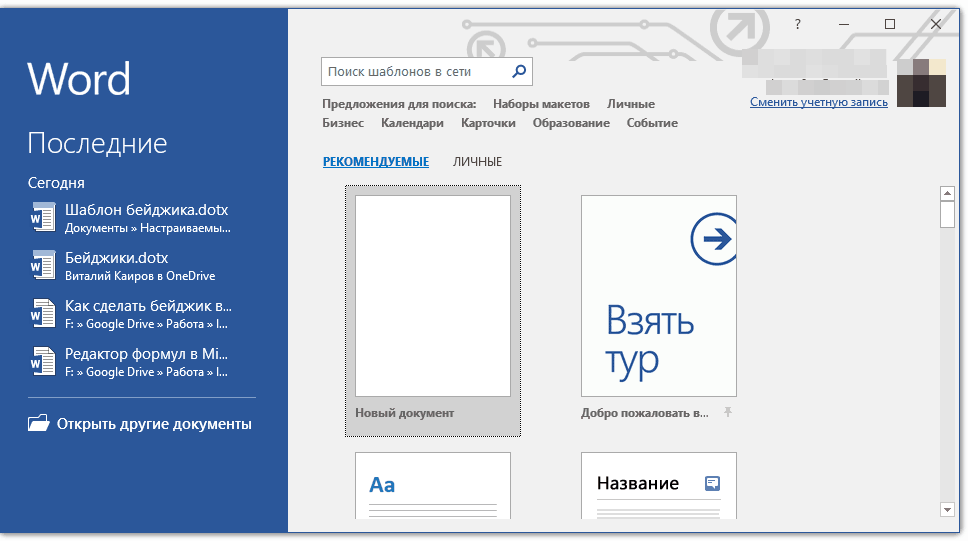Click the Word icon beside Редактор формул
Image resolution: width=968 pixels, height=541 pixels.
pos(43,362)
